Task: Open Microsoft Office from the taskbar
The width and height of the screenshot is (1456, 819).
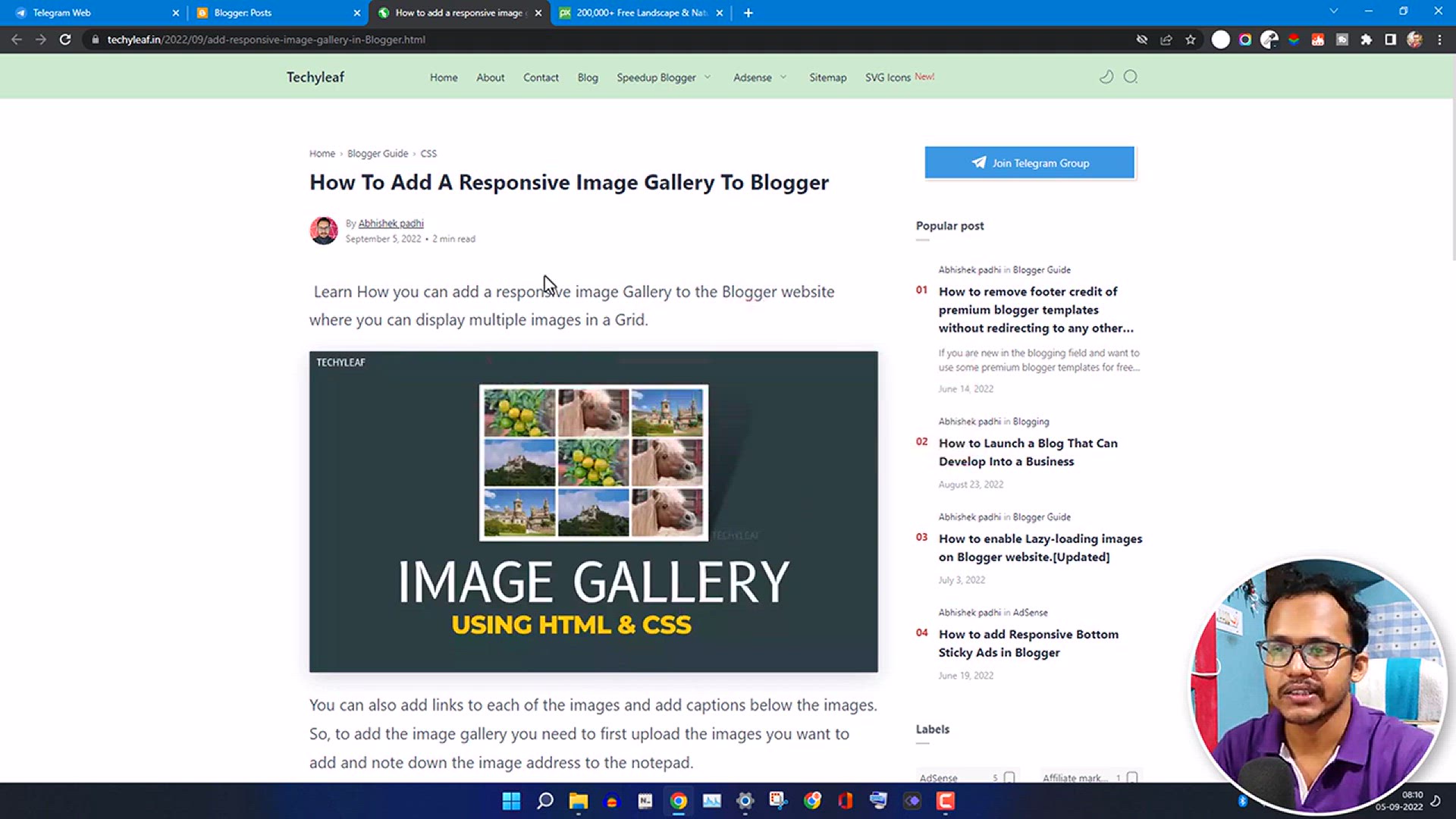Action: pyautogui.click(x=846, y=801)
